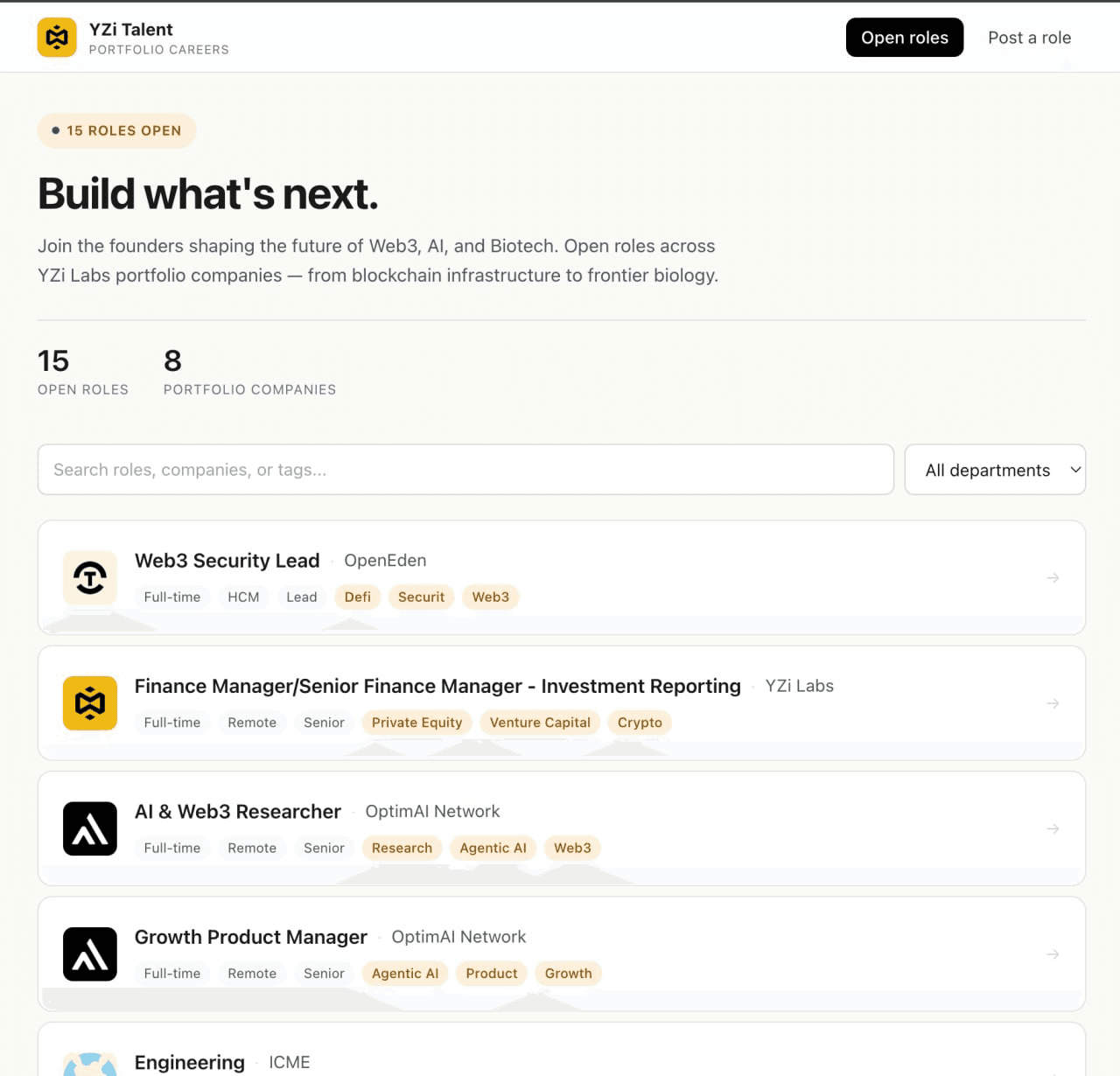The height and width of the screenshot is (1076, 1120).
Task: Click OptimAI Network beside AI & Web3 Researcher
Action: [x=432, y=812]
